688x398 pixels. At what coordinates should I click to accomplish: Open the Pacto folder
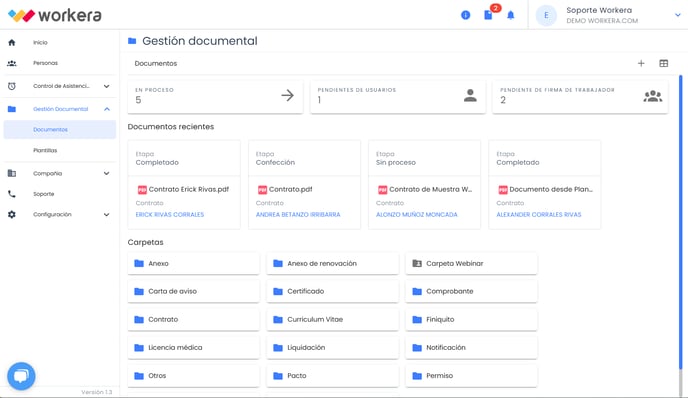(x=333, y=376)
